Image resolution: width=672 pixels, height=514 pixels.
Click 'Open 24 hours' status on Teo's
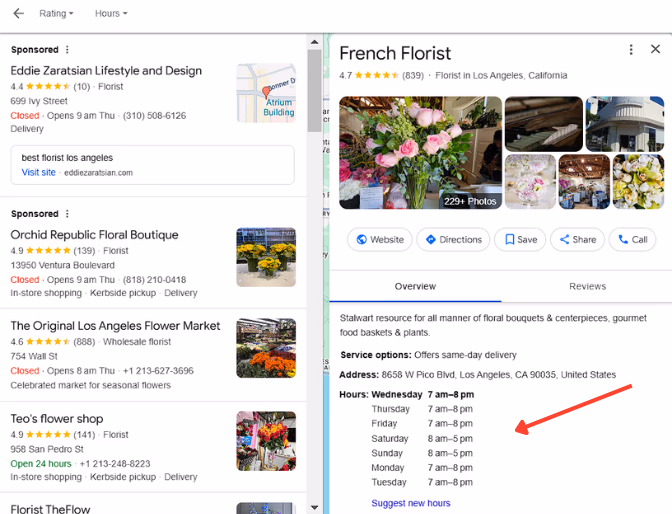(x=41, y=464)
